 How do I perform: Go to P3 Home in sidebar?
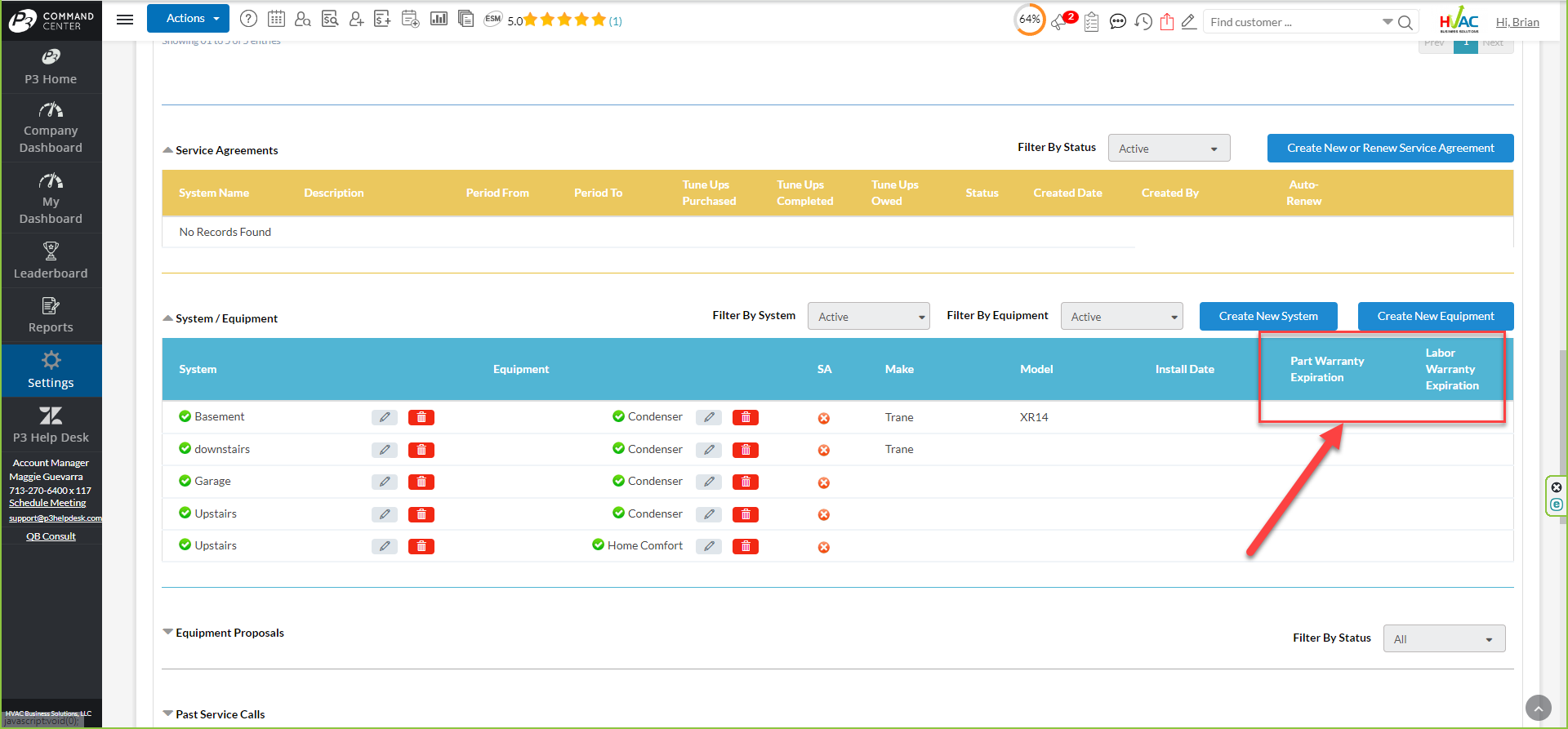51,67
